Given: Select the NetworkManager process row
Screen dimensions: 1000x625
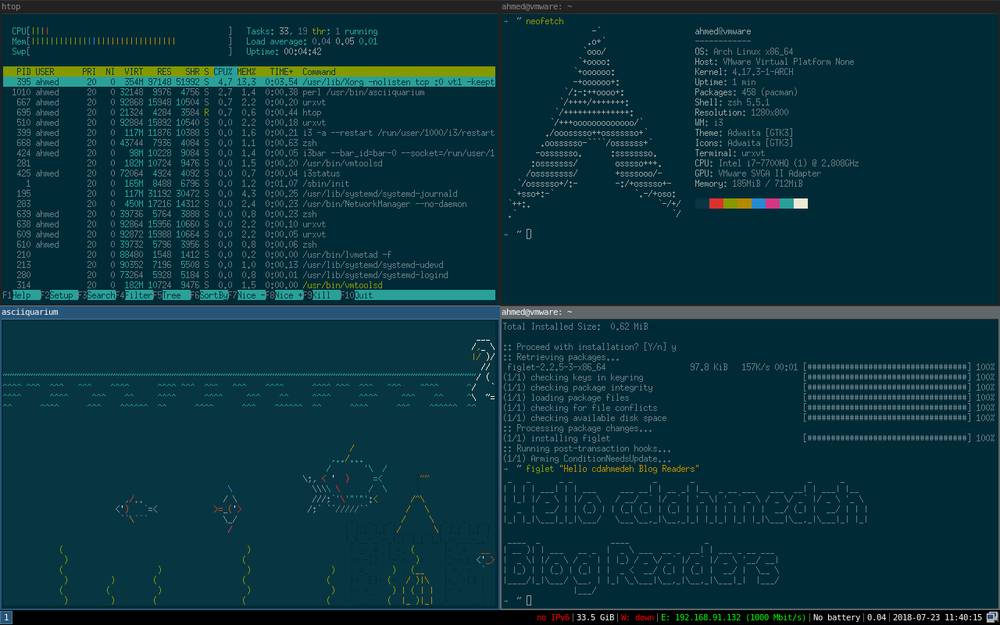Looking at the screenshot, I should [249, 204].
